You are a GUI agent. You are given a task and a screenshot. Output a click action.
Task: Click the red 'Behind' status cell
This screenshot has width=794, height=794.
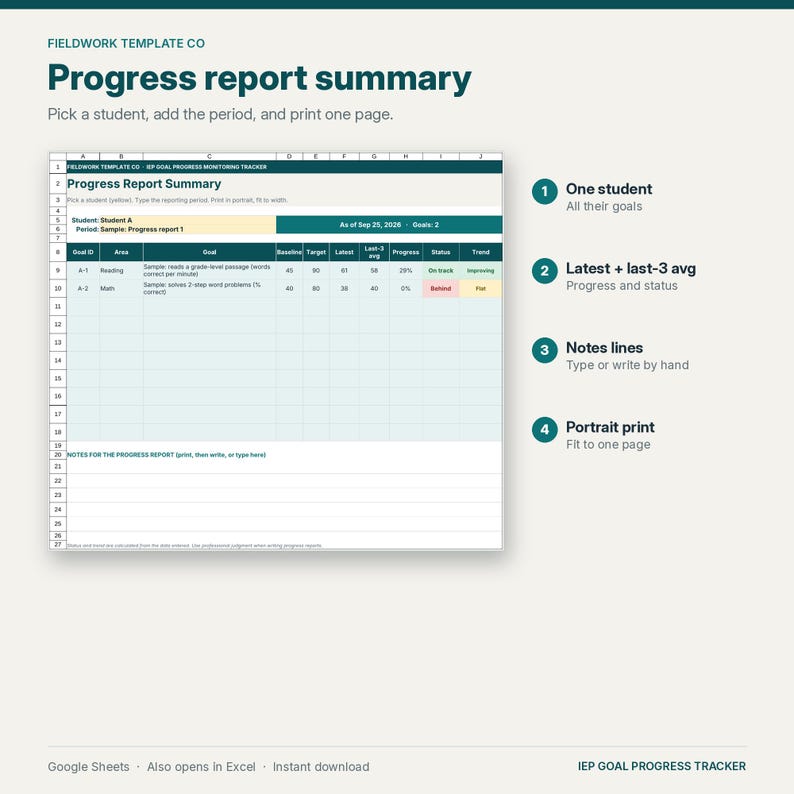coord(441,289)
